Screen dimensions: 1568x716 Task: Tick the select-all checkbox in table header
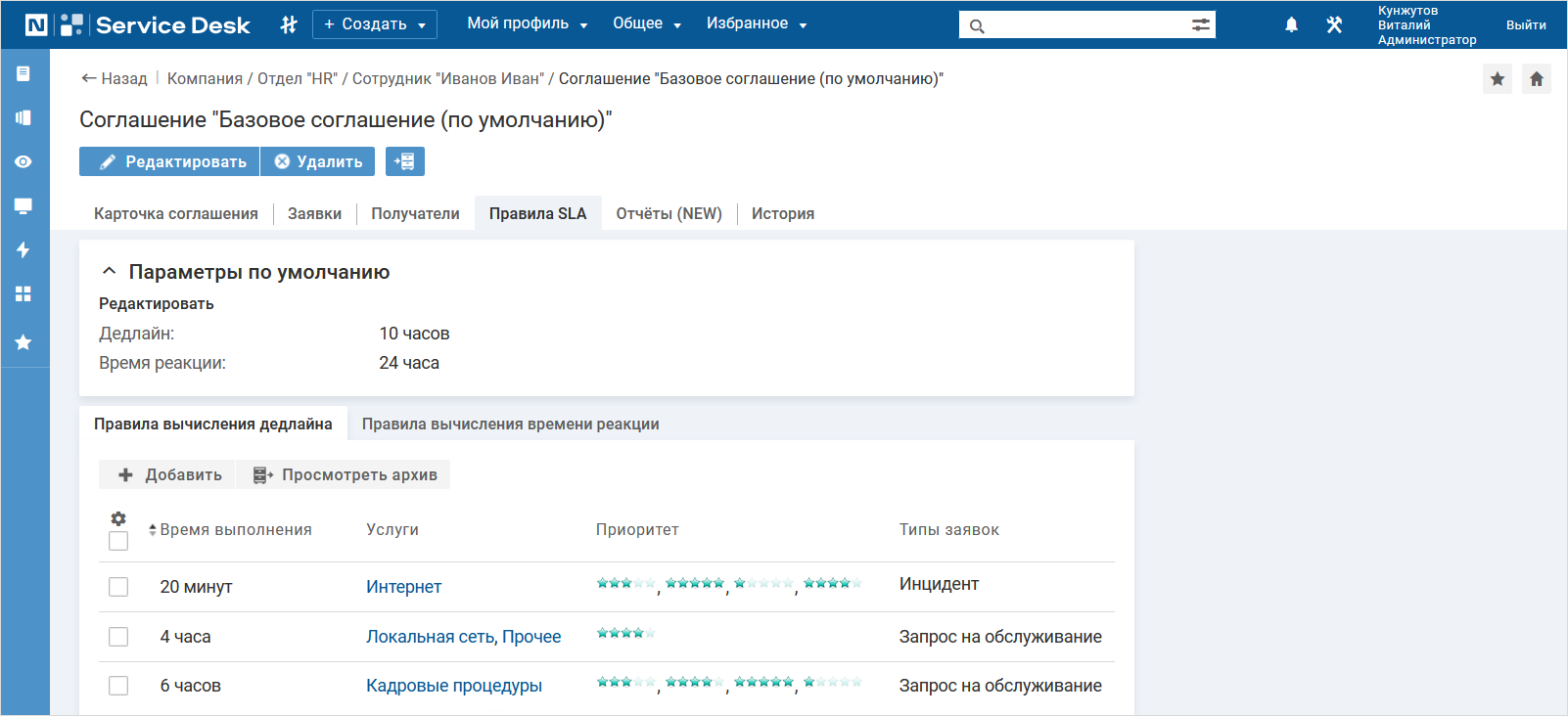pyautogui.click(x=118, y=541)
